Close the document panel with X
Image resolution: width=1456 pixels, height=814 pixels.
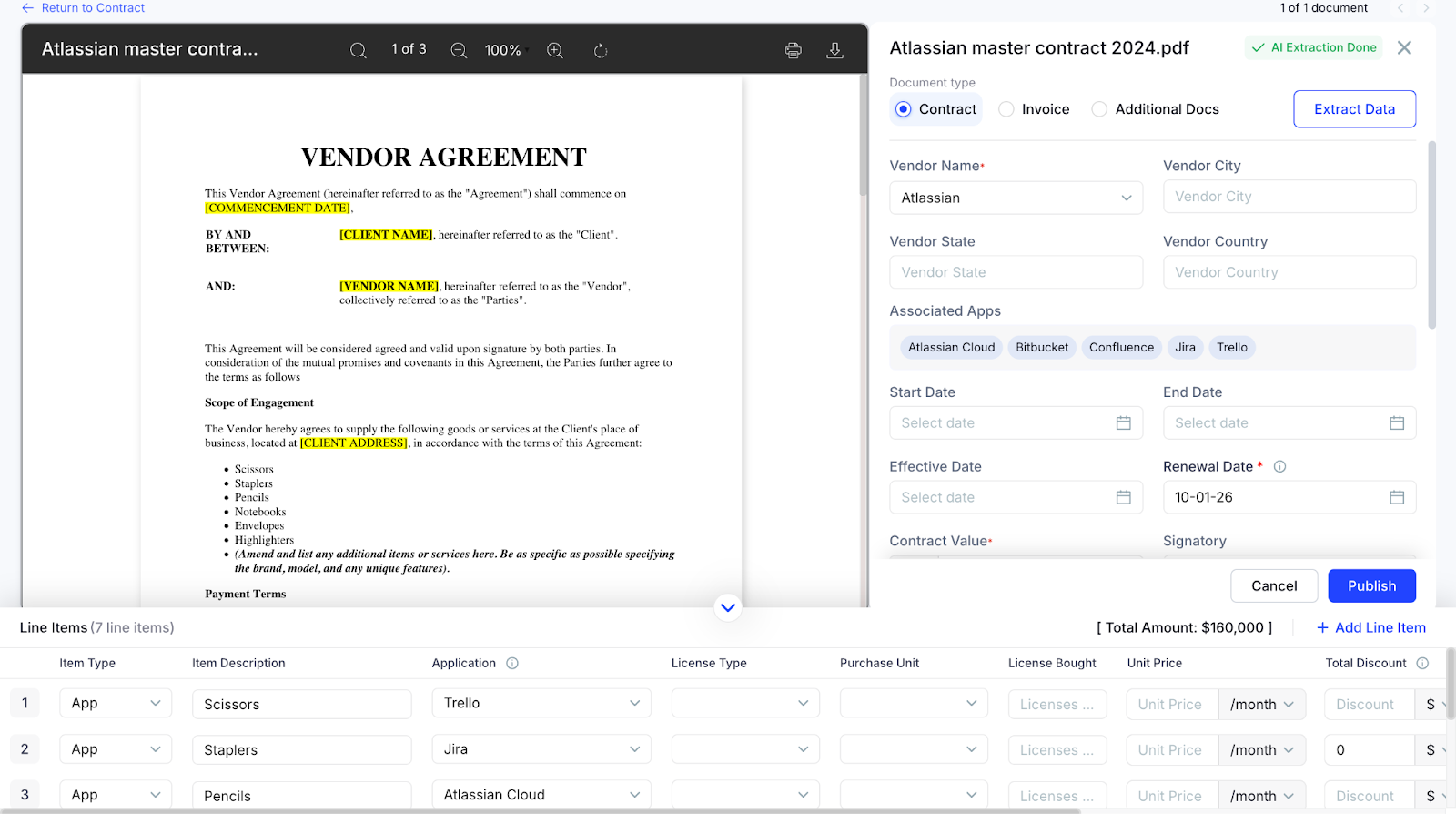point(1404,47)
